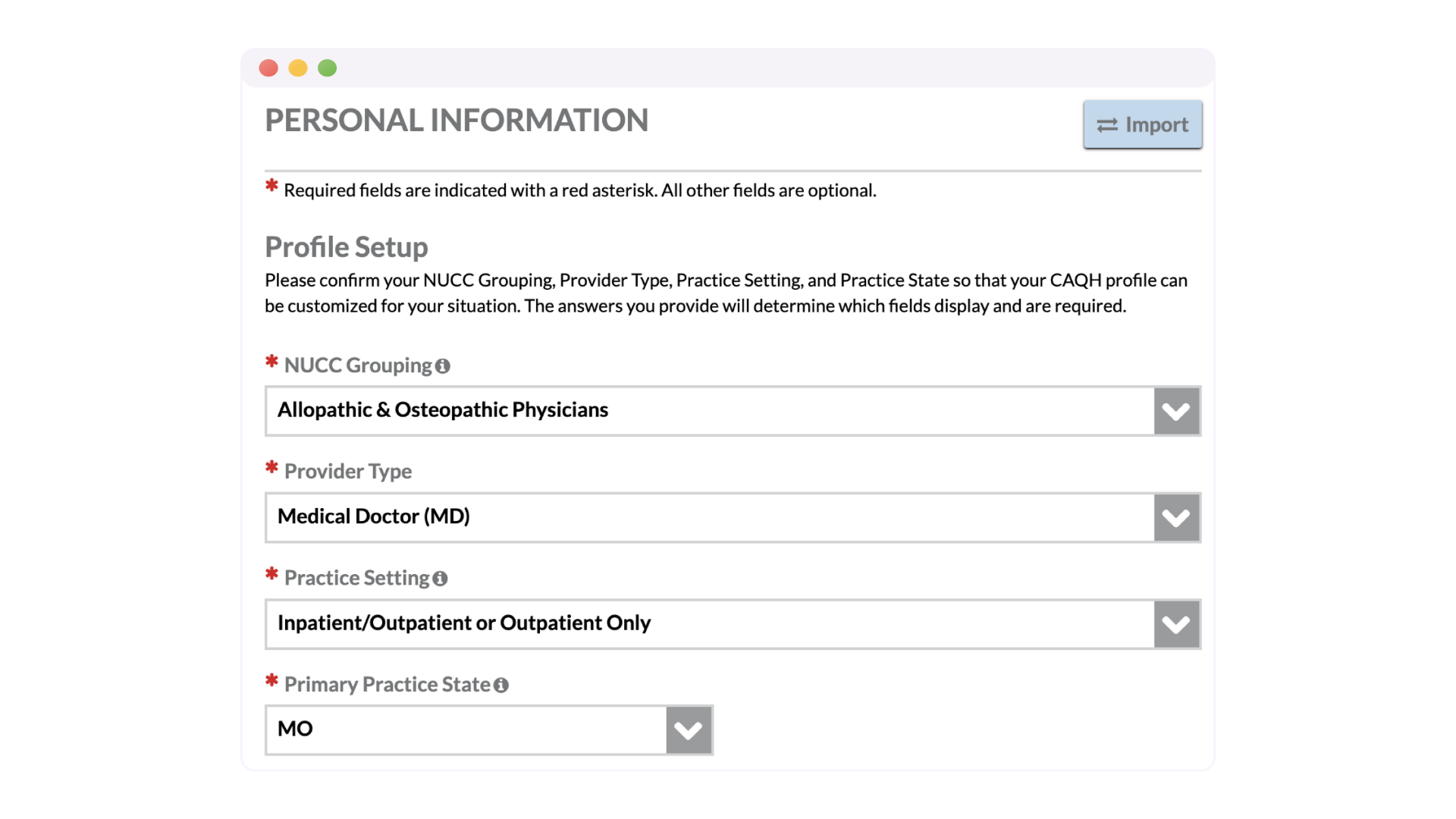Click the yellow minimize window dot

pyautogui.click(x=298, y=68)
